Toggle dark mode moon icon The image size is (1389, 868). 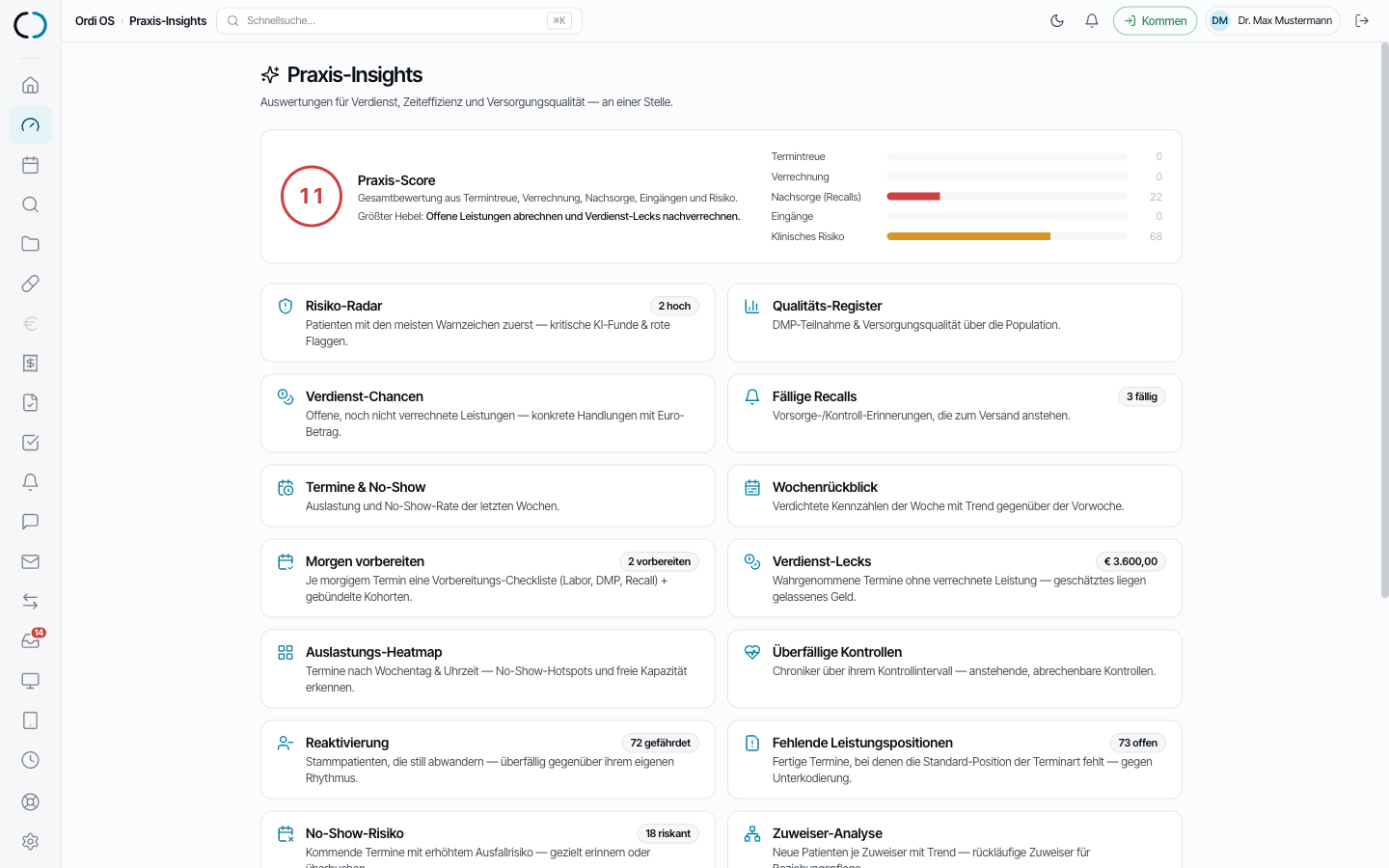(x=1057, y=20)
